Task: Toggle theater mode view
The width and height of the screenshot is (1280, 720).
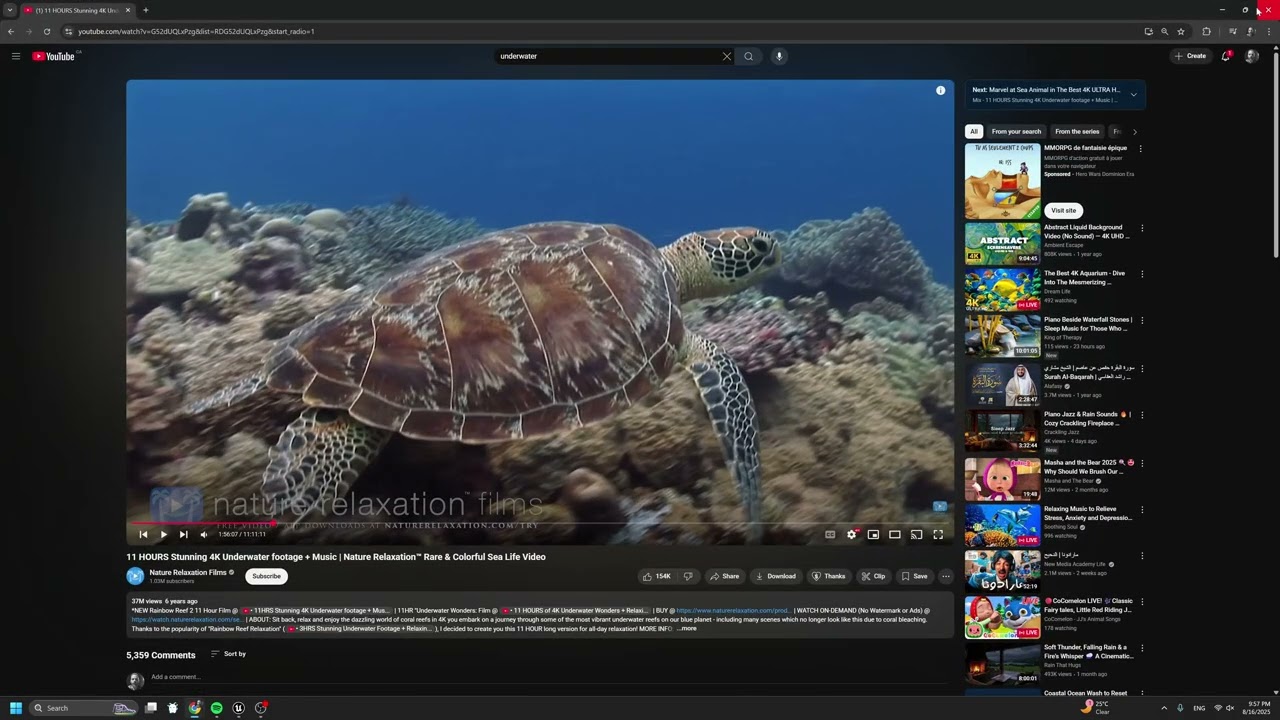Action: pyautogui.click(x=895, y=534)
